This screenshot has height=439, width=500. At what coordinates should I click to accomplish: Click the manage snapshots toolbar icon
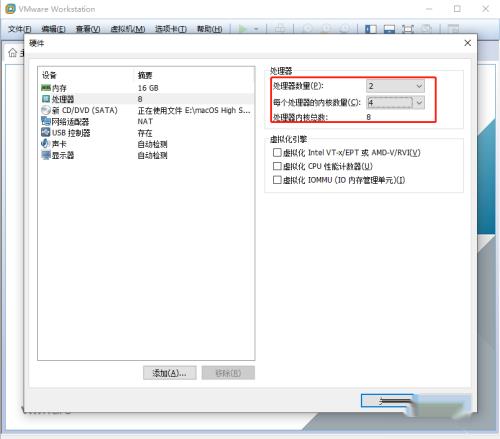344,29
